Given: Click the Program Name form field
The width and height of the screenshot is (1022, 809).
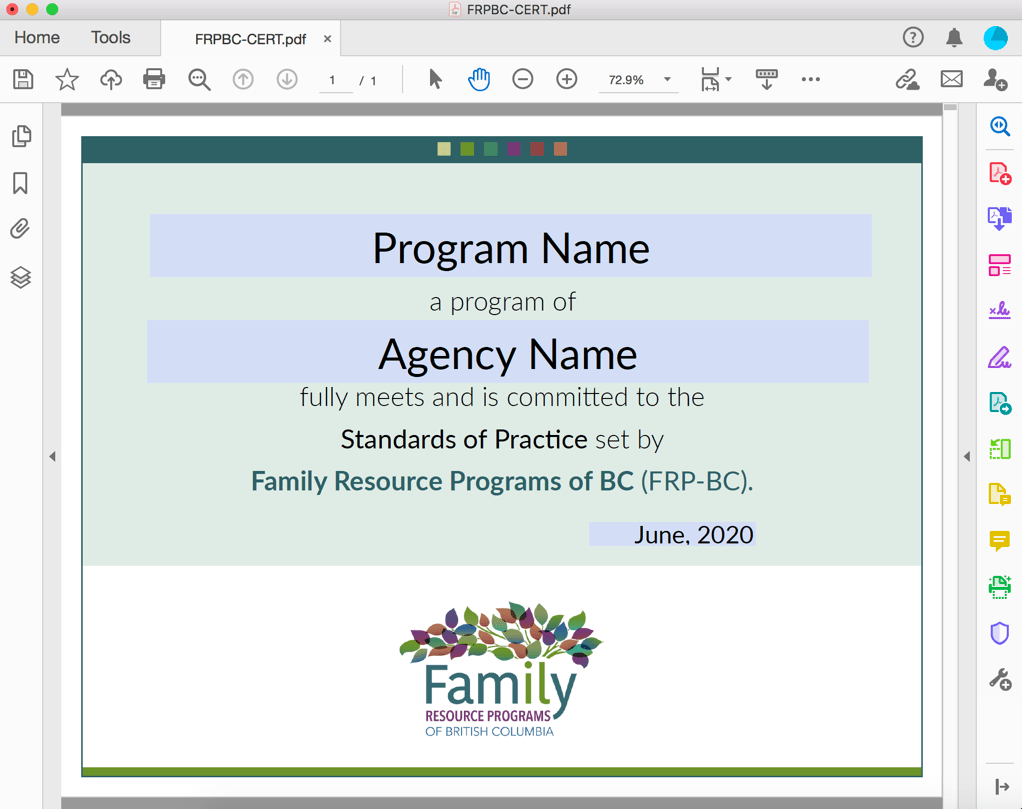Looking at the screenshot, I should pyautogui.click(x=510, y=246).
